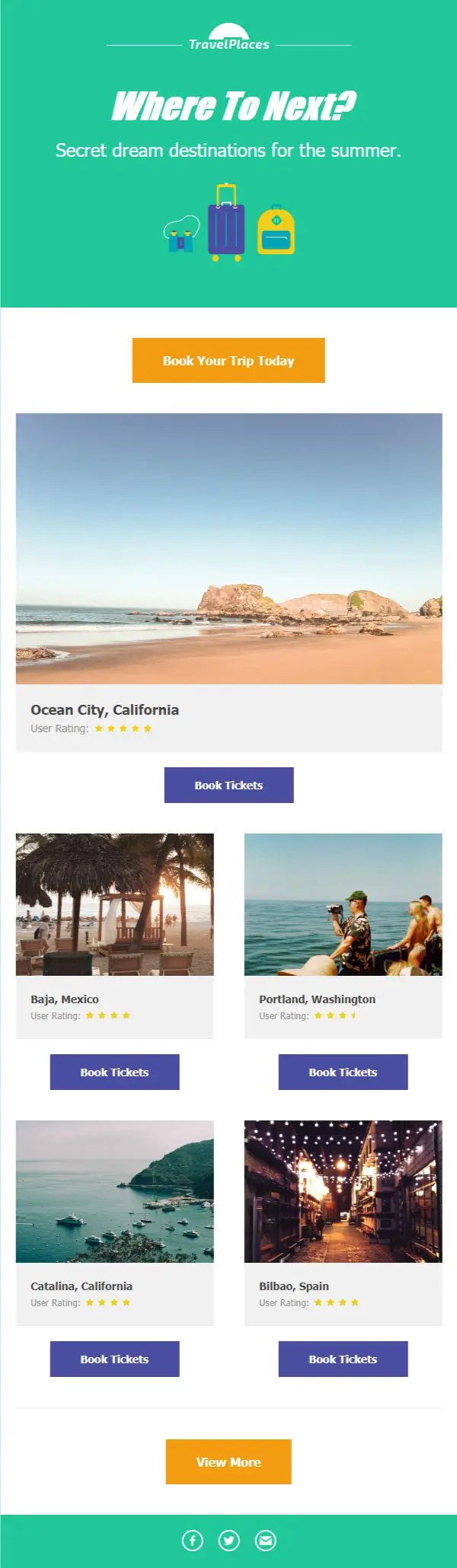The image size is (457, 1568).
Task: Click the TravelPlaces logo at top
Action: [x=228, y=39]
